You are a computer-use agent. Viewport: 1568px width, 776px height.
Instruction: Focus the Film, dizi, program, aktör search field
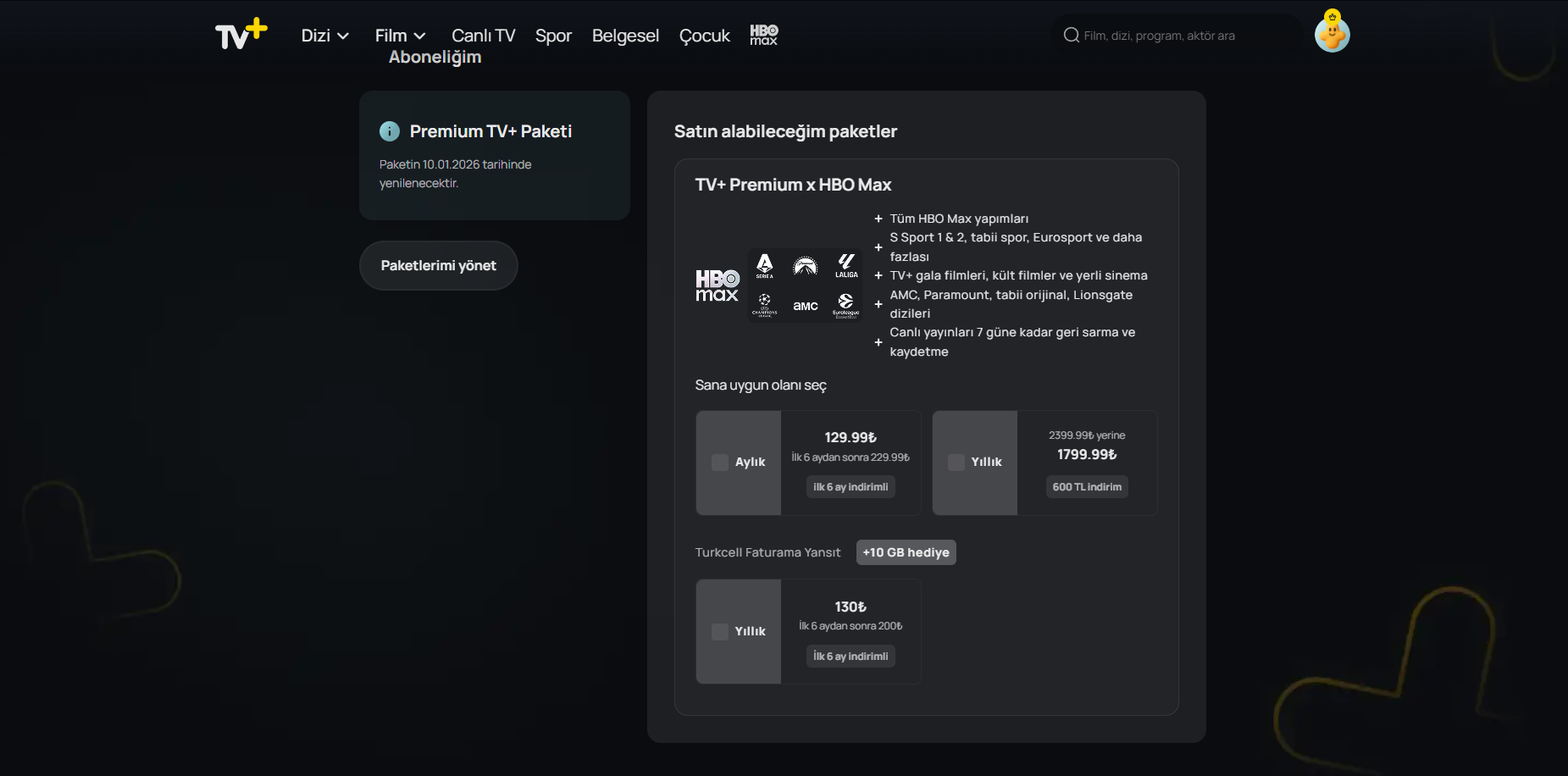(1177, 36)
